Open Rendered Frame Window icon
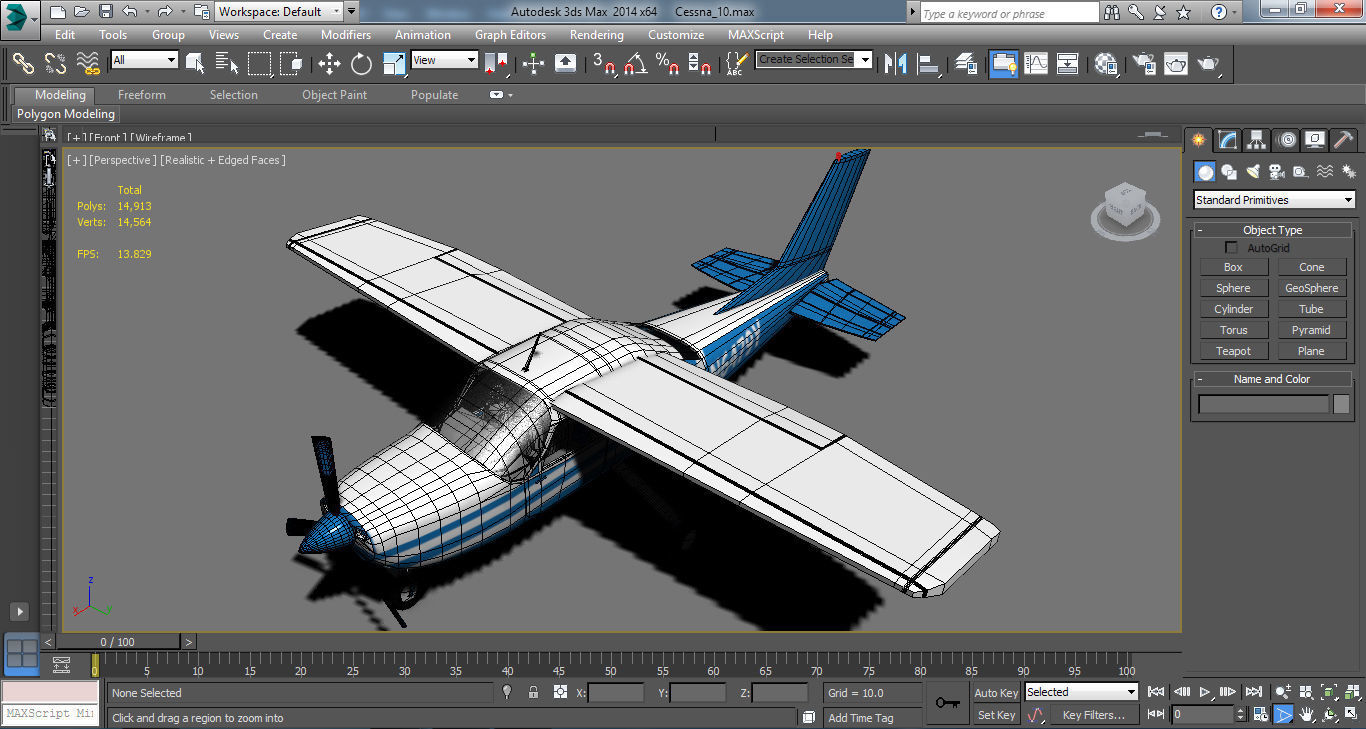 1176,64
